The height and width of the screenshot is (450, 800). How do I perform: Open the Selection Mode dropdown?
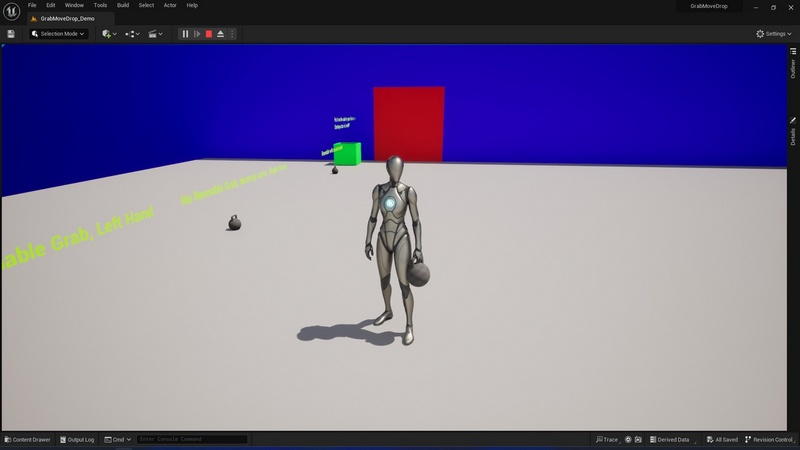tap(59, 34)
